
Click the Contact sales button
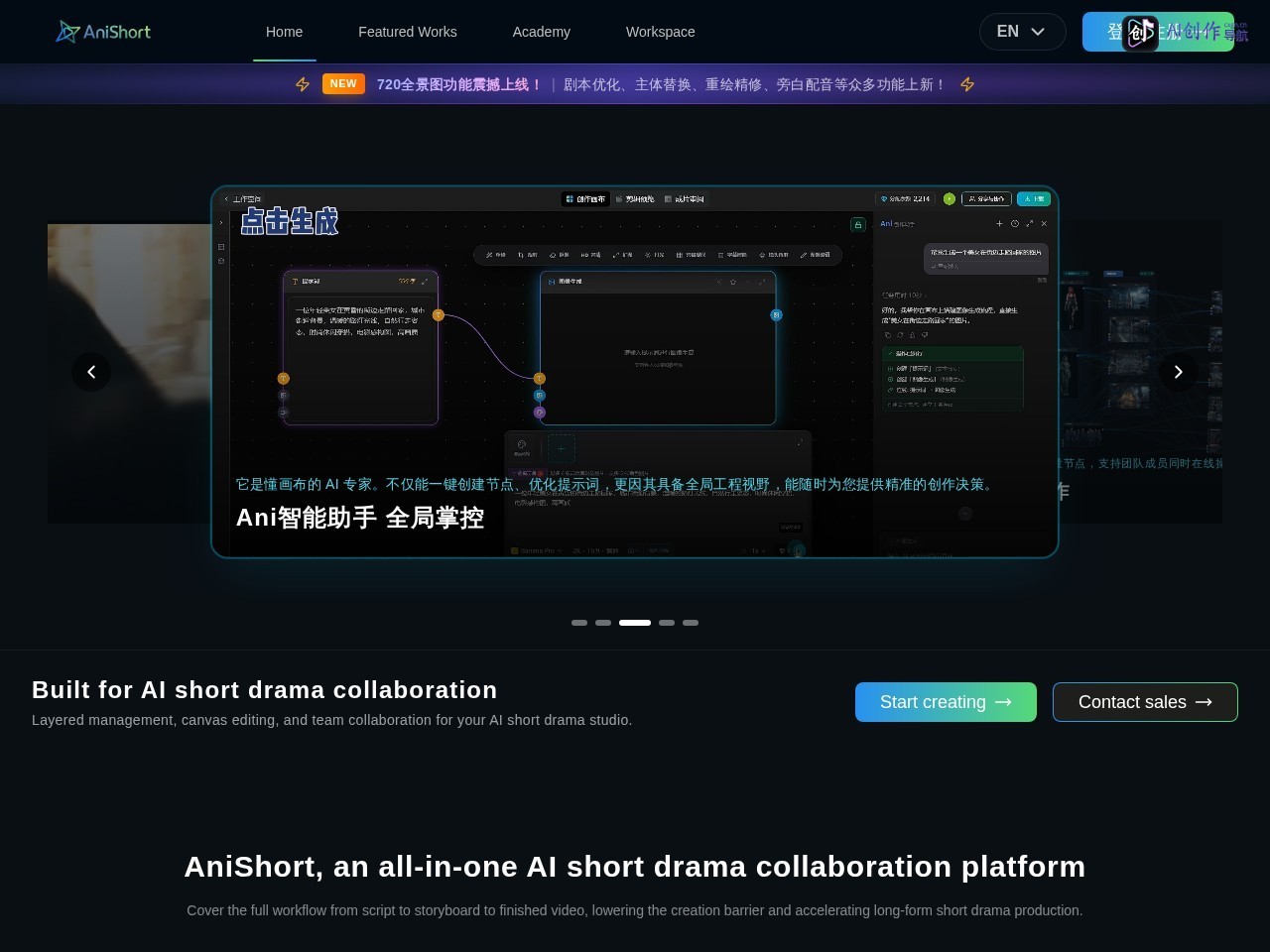pyautogui.click(x=1145, y=702)
